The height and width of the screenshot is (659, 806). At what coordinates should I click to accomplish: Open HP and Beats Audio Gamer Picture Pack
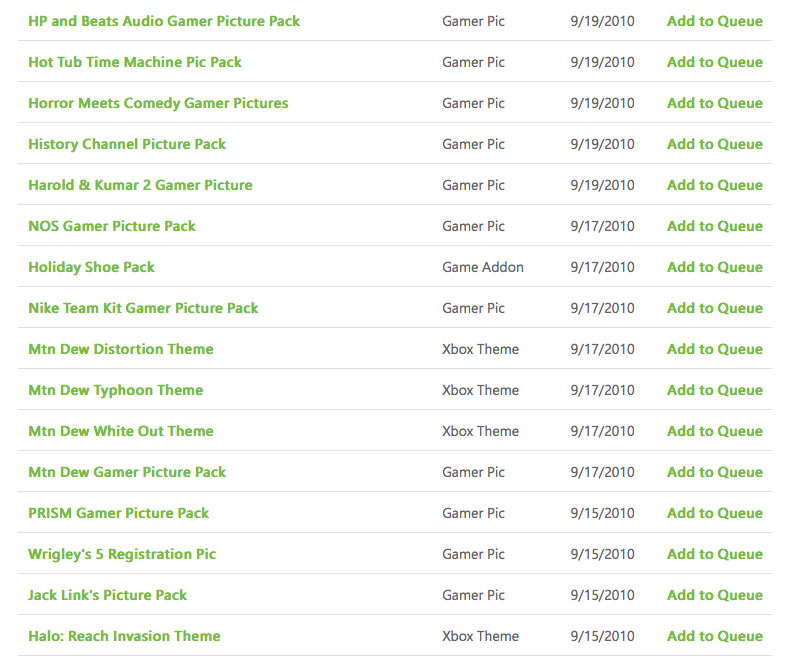click(164, 21)
